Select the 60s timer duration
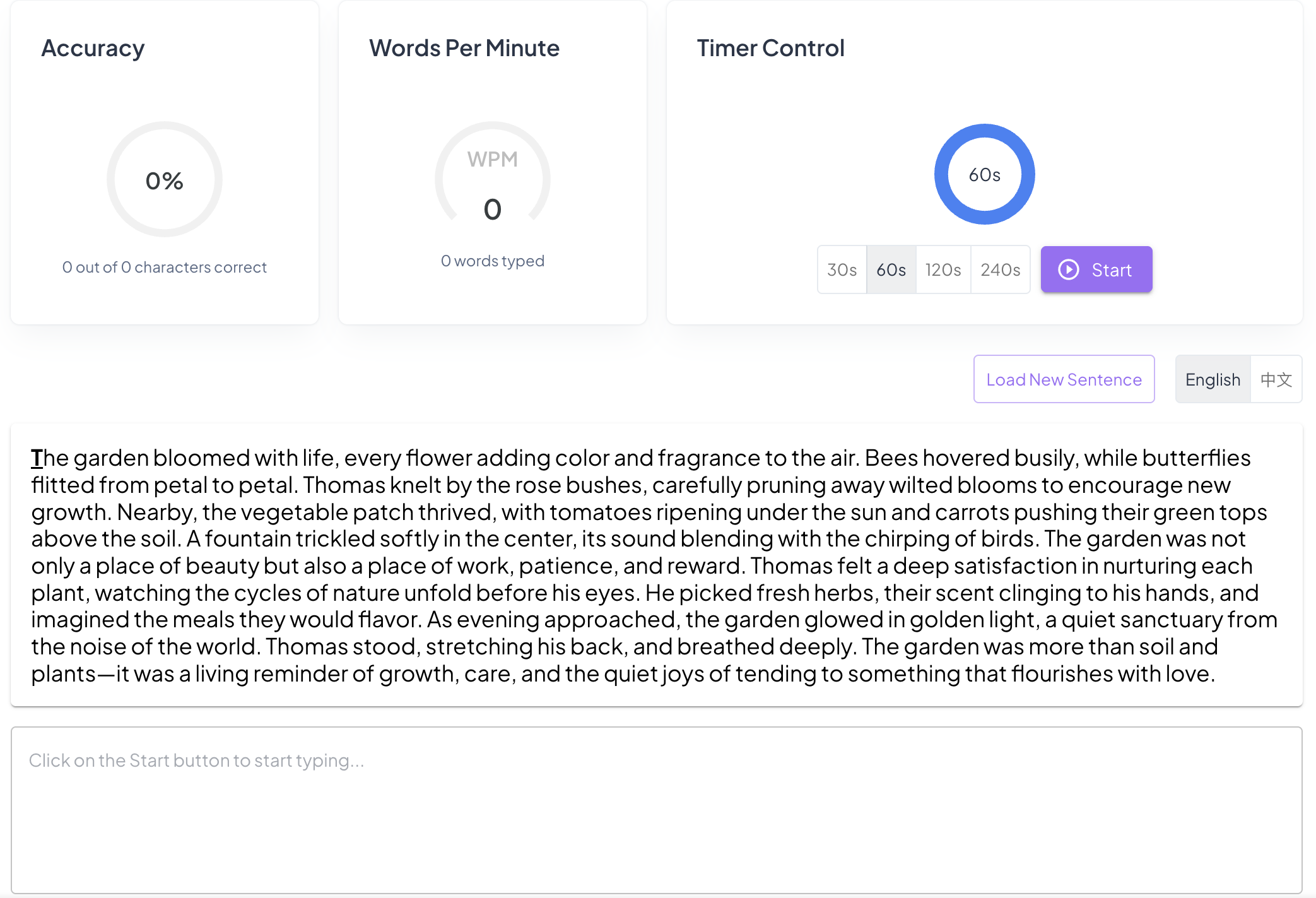Screen dimensions: 1316x898 (x=891, y=269)
